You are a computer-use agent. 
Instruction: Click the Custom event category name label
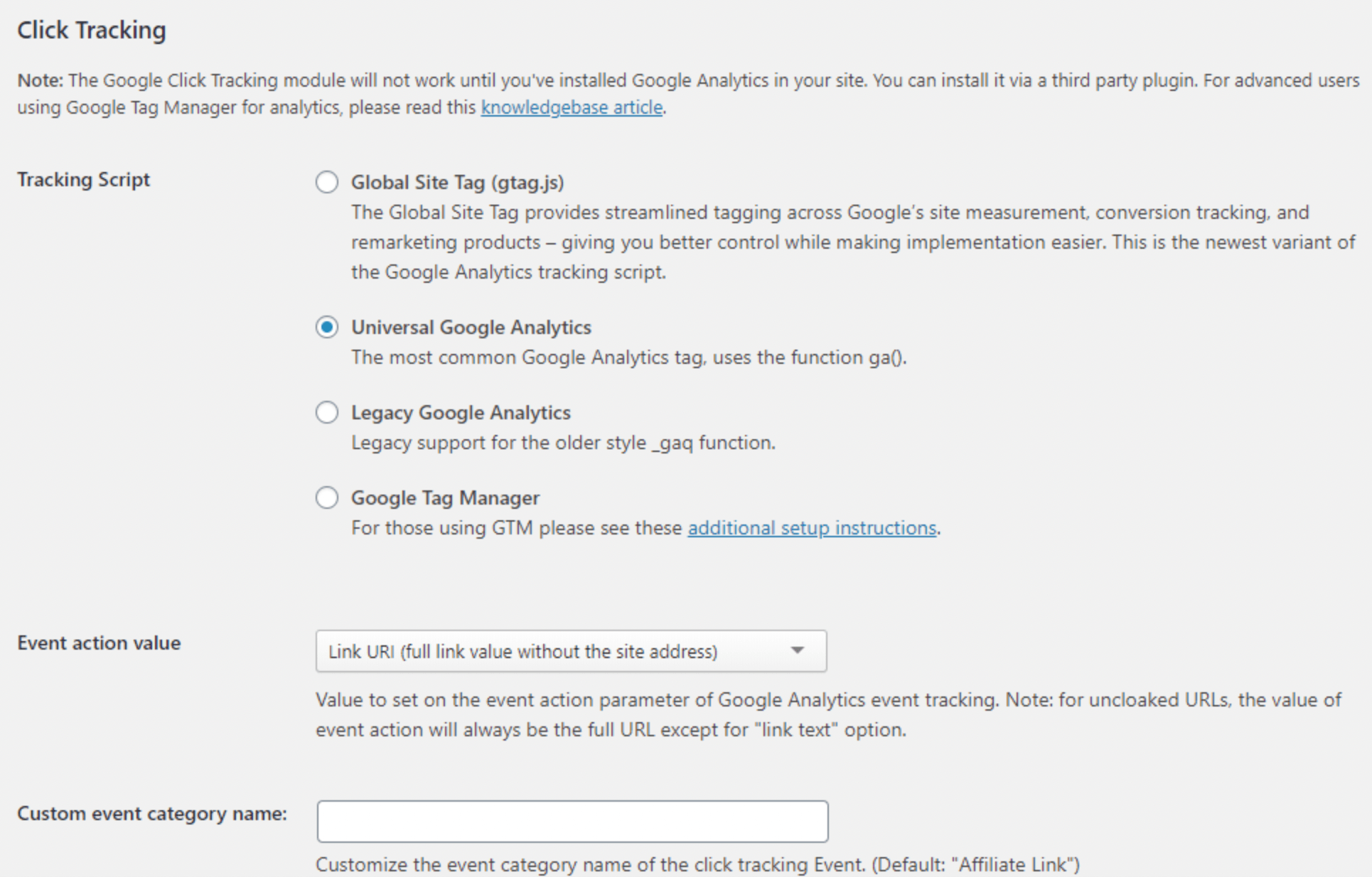click(151, 814)
